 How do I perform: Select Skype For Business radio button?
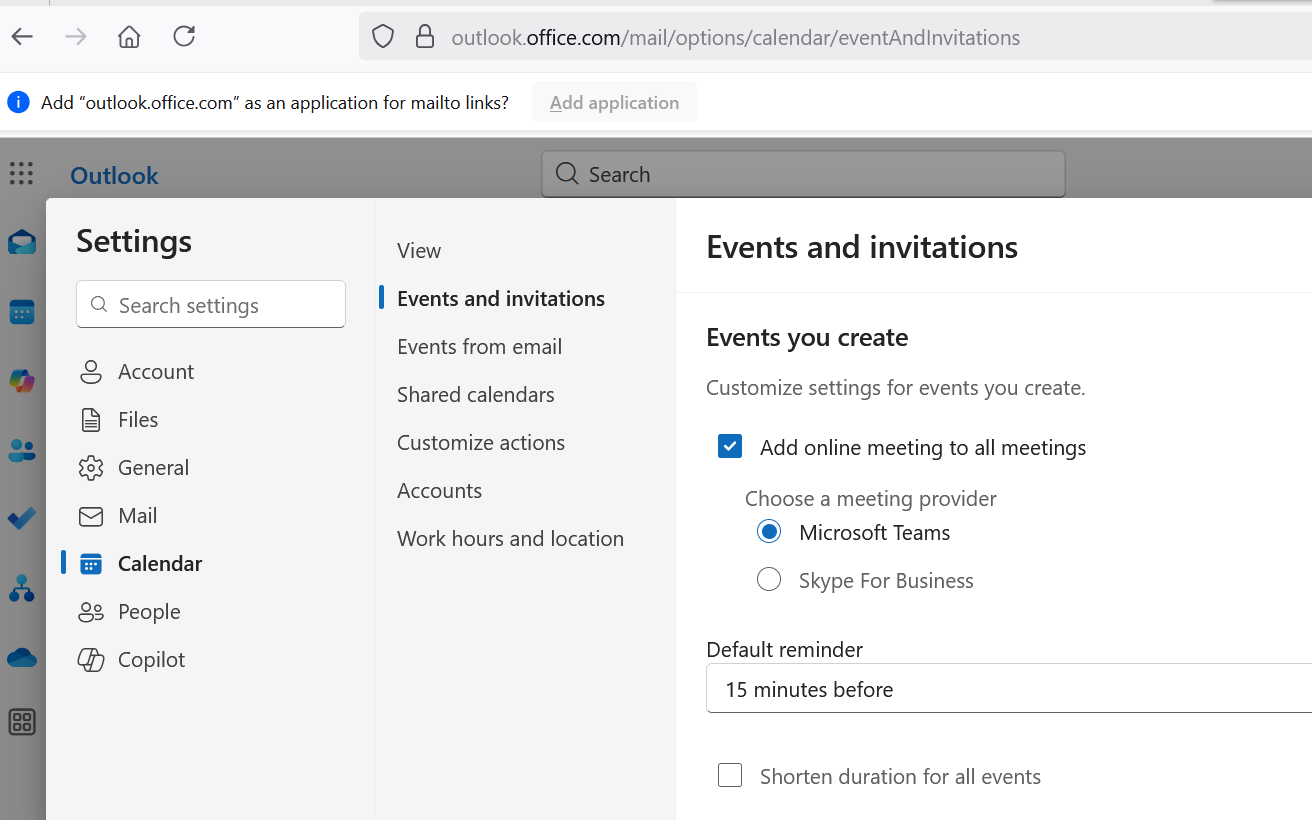click(769, 580)
